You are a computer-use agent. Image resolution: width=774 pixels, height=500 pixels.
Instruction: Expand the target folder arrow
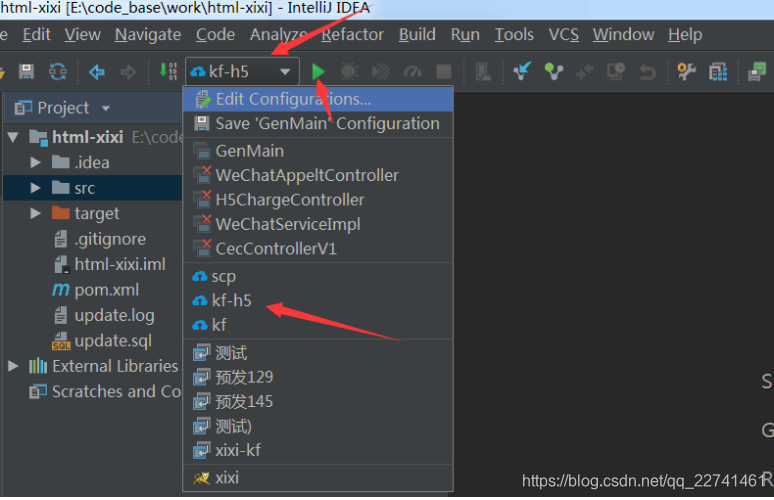tap(35, 213)
